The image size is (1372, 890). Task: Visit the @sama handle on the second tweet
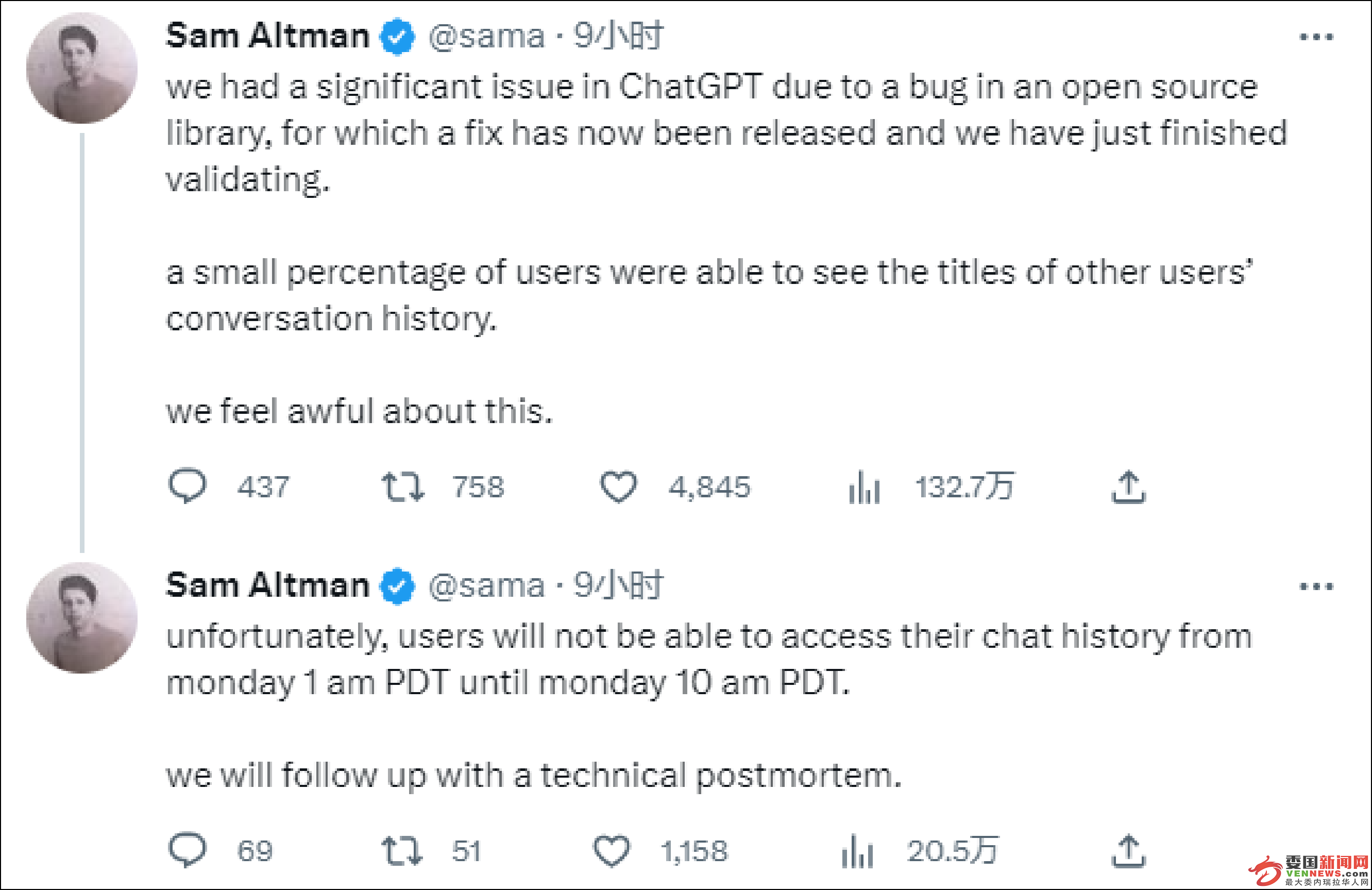click(x=486, y=586)
